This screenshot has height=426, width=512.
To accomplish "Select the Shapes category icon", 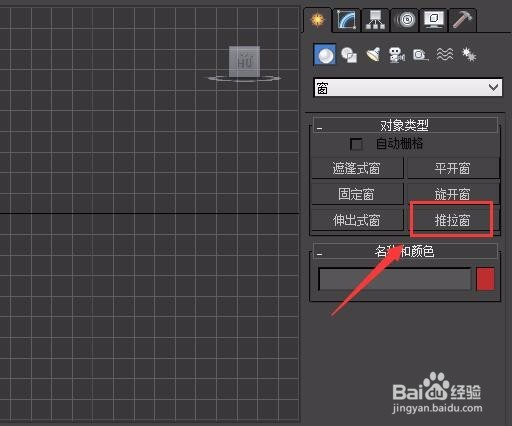I will point(349,55).
